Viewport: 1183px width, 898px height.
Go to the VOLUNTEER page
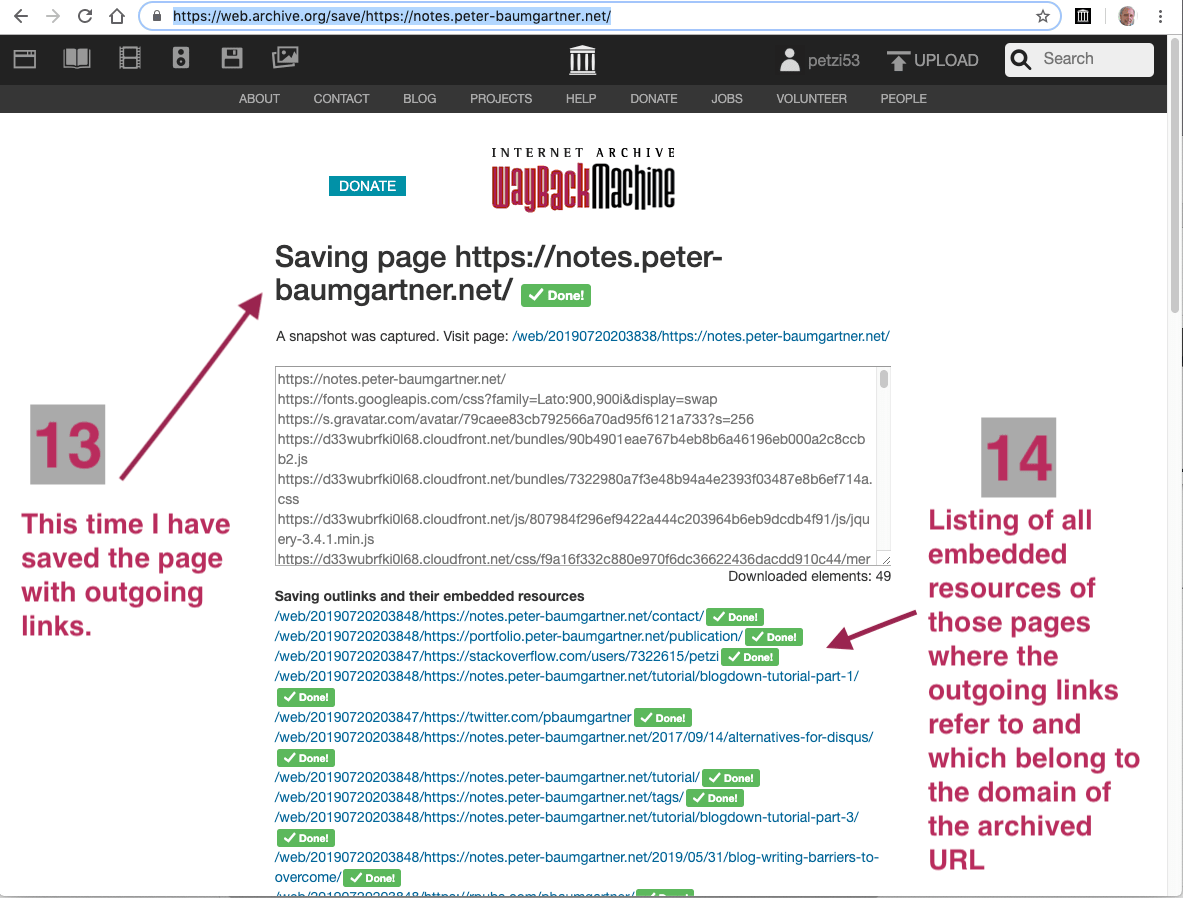(811, 99)
